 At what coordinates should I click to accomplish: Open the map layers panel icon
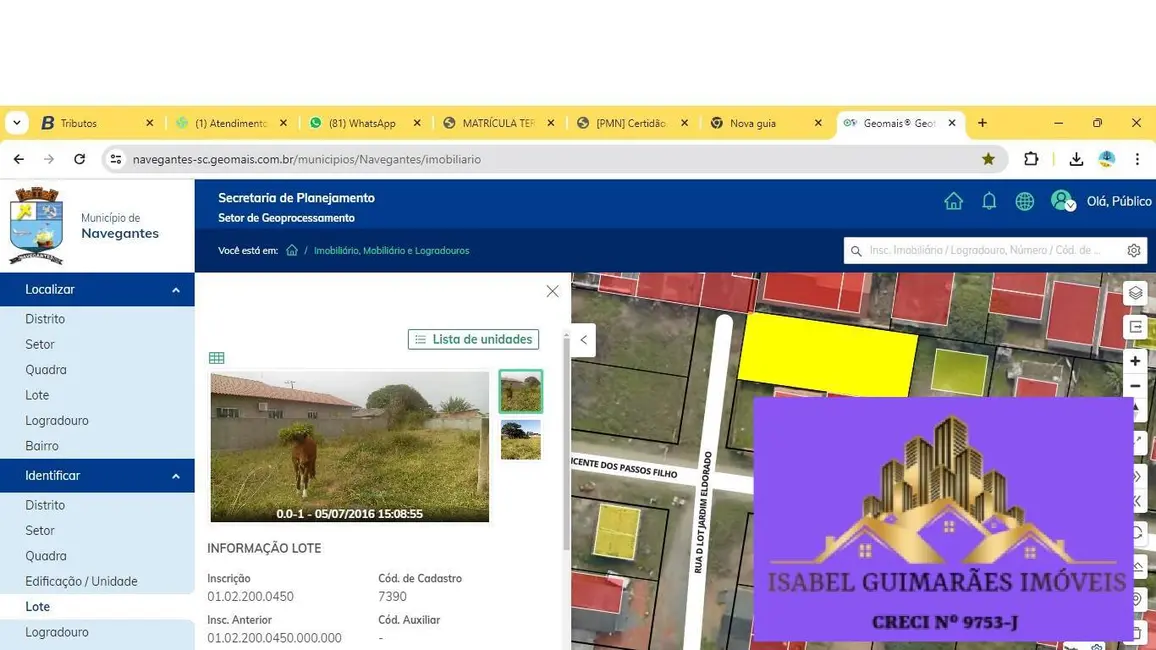1135,292
